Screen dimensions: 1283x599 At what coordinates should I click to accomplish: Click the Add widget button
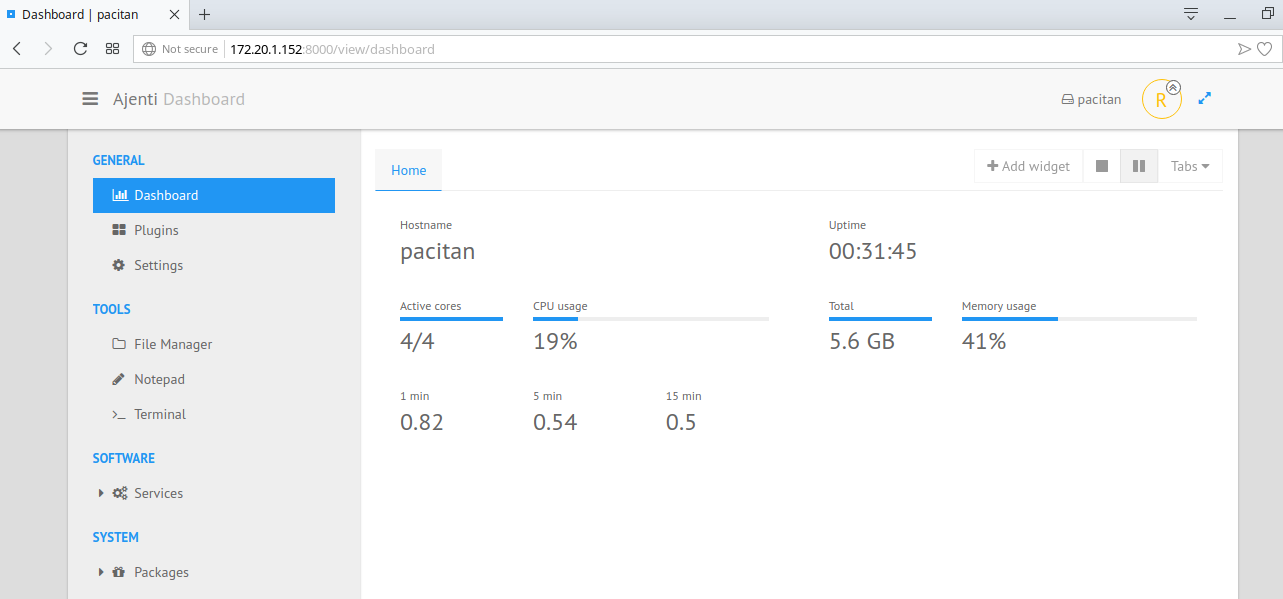tap(1028, 166)
